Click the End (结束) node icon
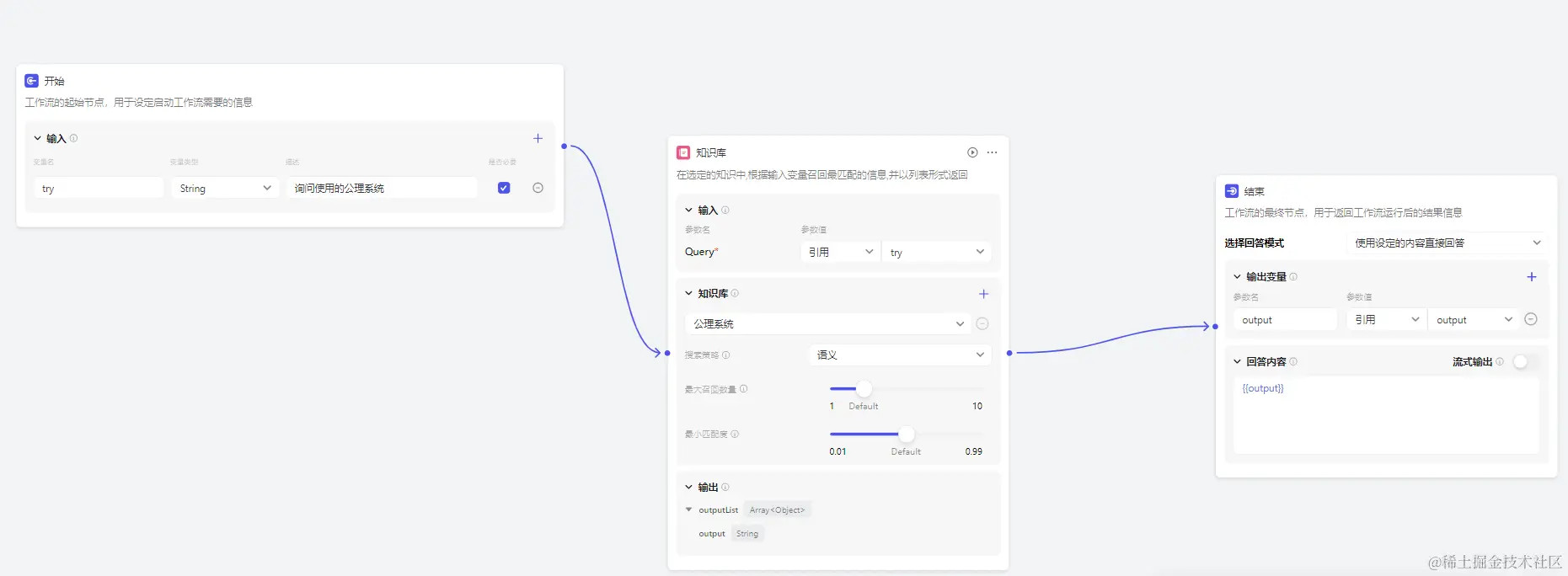The height and width of the screenshot is (576, 1568). pyautogui.click(x=1232, y=191)
